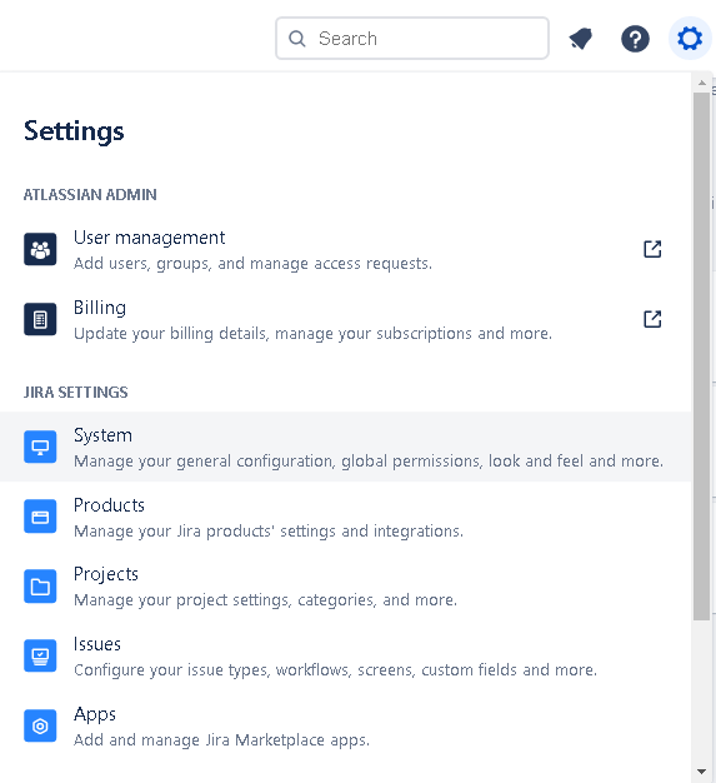
Task: Close settings via the gear icon
Action: pyautogui.click(x=690, y=38)
